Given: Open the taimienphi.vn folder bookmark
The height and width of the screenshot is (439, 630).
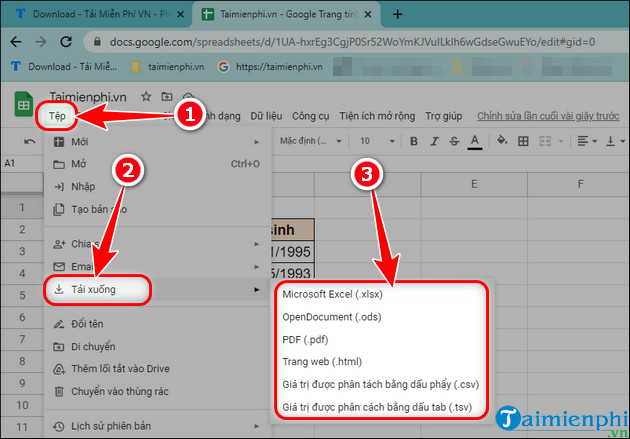Looking at the screenshot, I should click(168, 67).
